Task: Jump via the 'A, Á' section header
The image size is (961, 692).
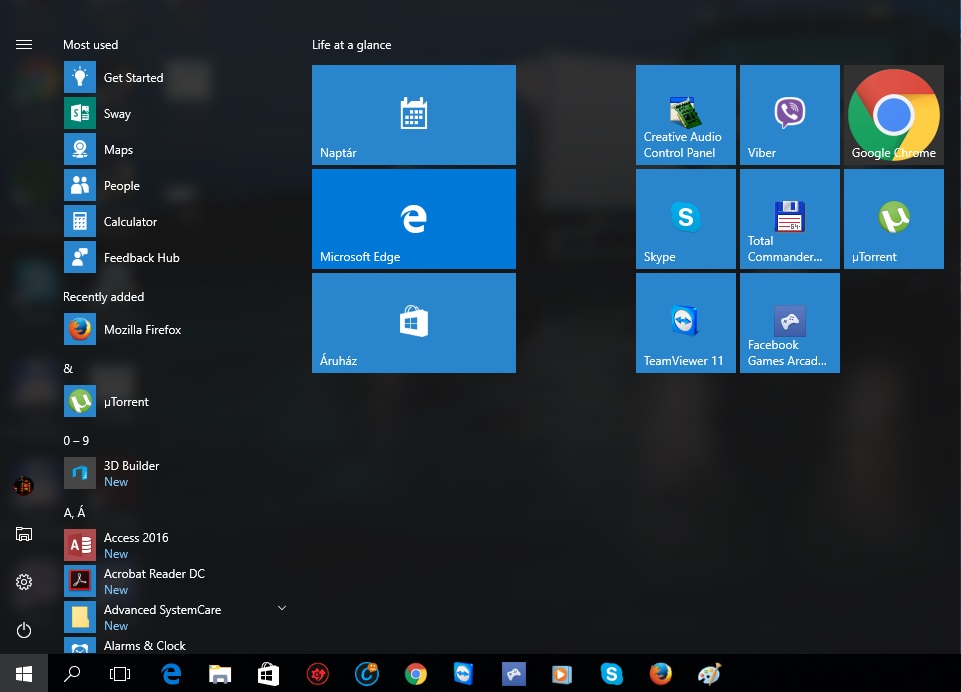Action: click(74, 512)
